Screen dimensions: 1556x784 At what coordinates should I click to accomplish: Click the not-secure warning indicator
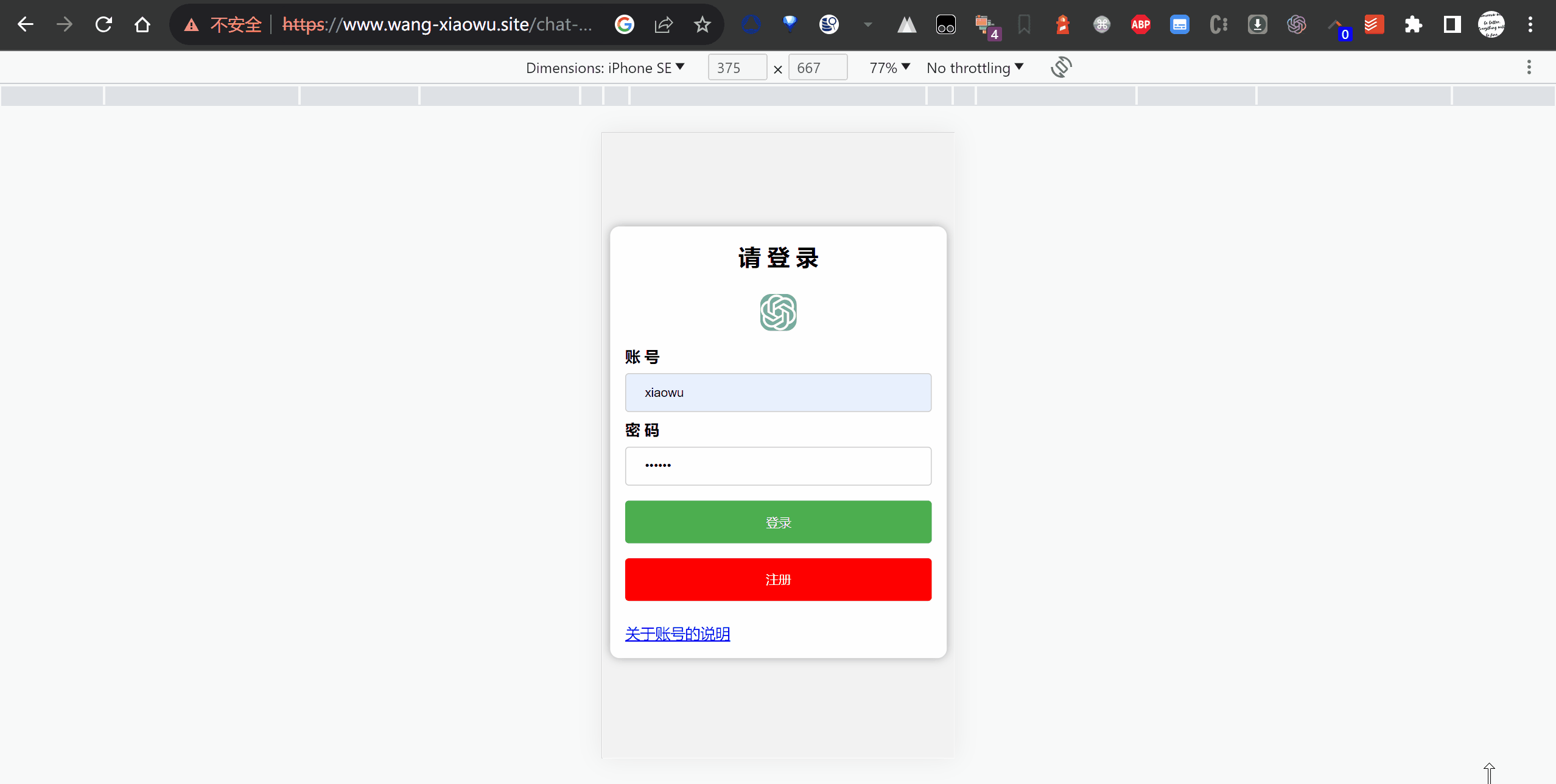coord(224,24)
